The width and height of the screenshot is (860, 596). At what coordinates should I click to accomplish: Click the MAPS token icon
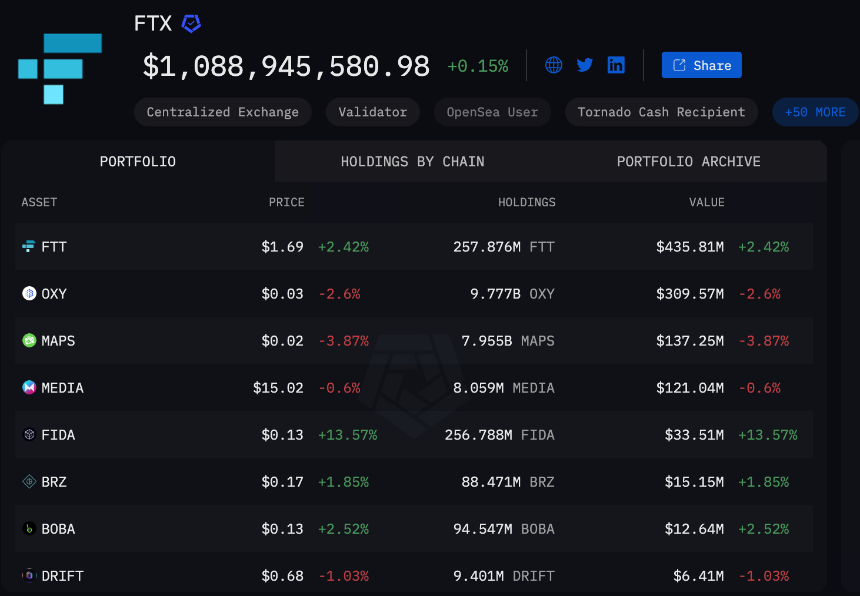click(29, 340)
